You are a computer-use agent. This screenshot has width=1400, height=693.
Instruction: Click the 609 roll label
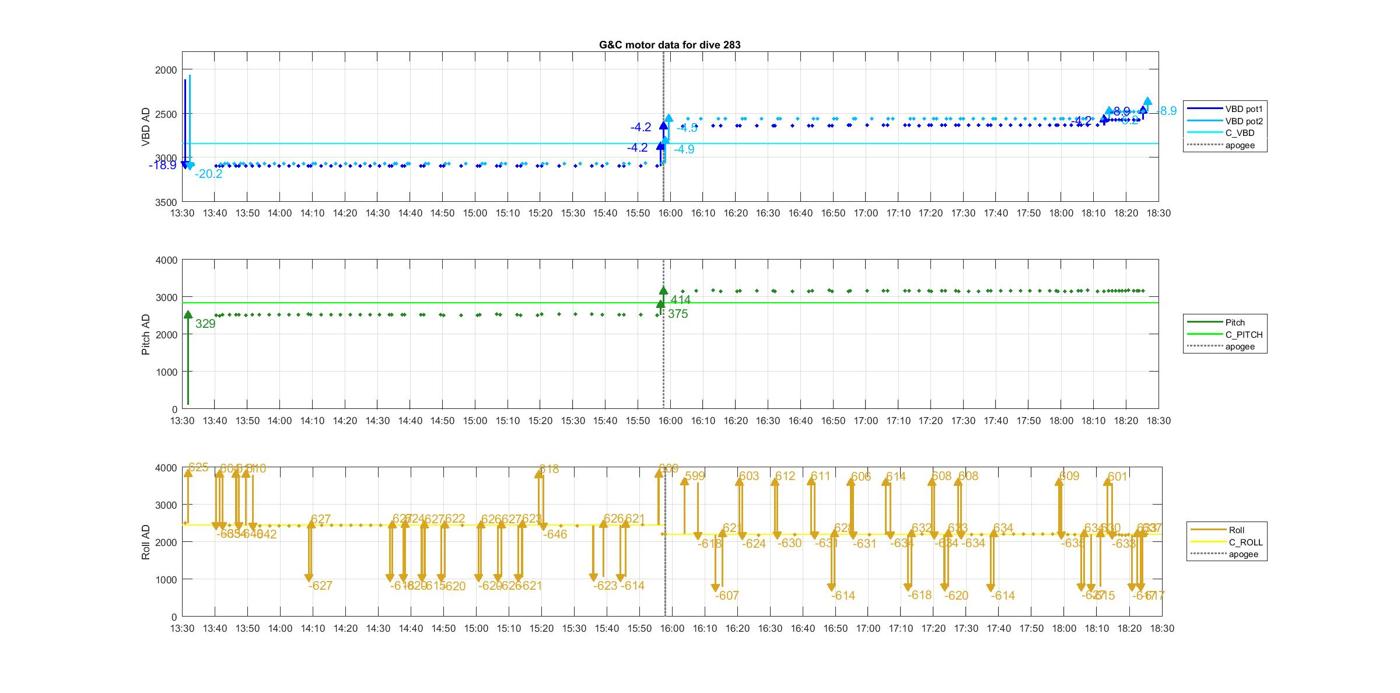(x=1069, y=477)
